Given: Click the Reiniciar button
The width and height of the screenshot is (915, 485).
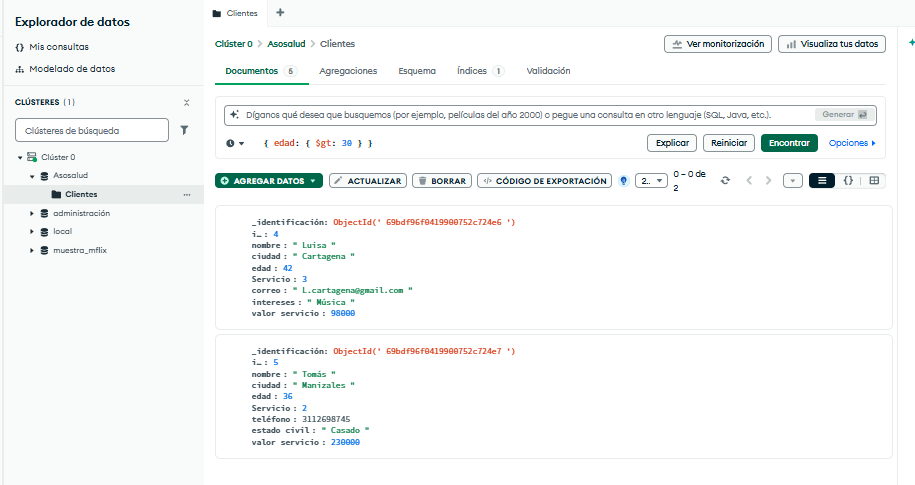Looking at the screenshot, I should [729, 143].
